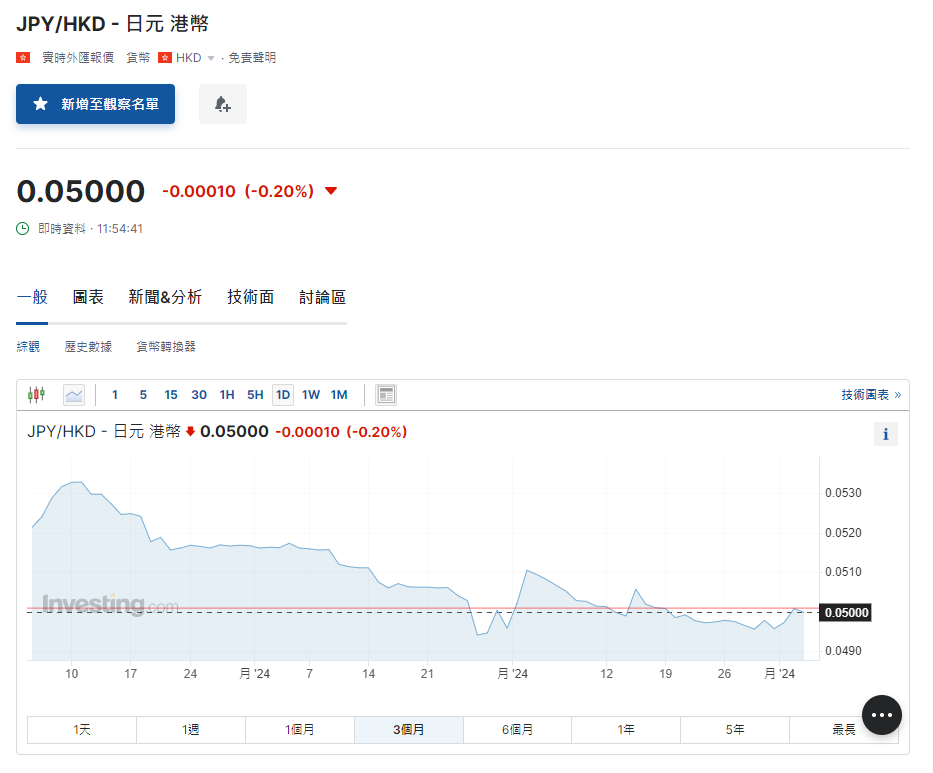Switch to the area chart icon
This screenshot has width=933, height=773.
click(x=74, y=395)
